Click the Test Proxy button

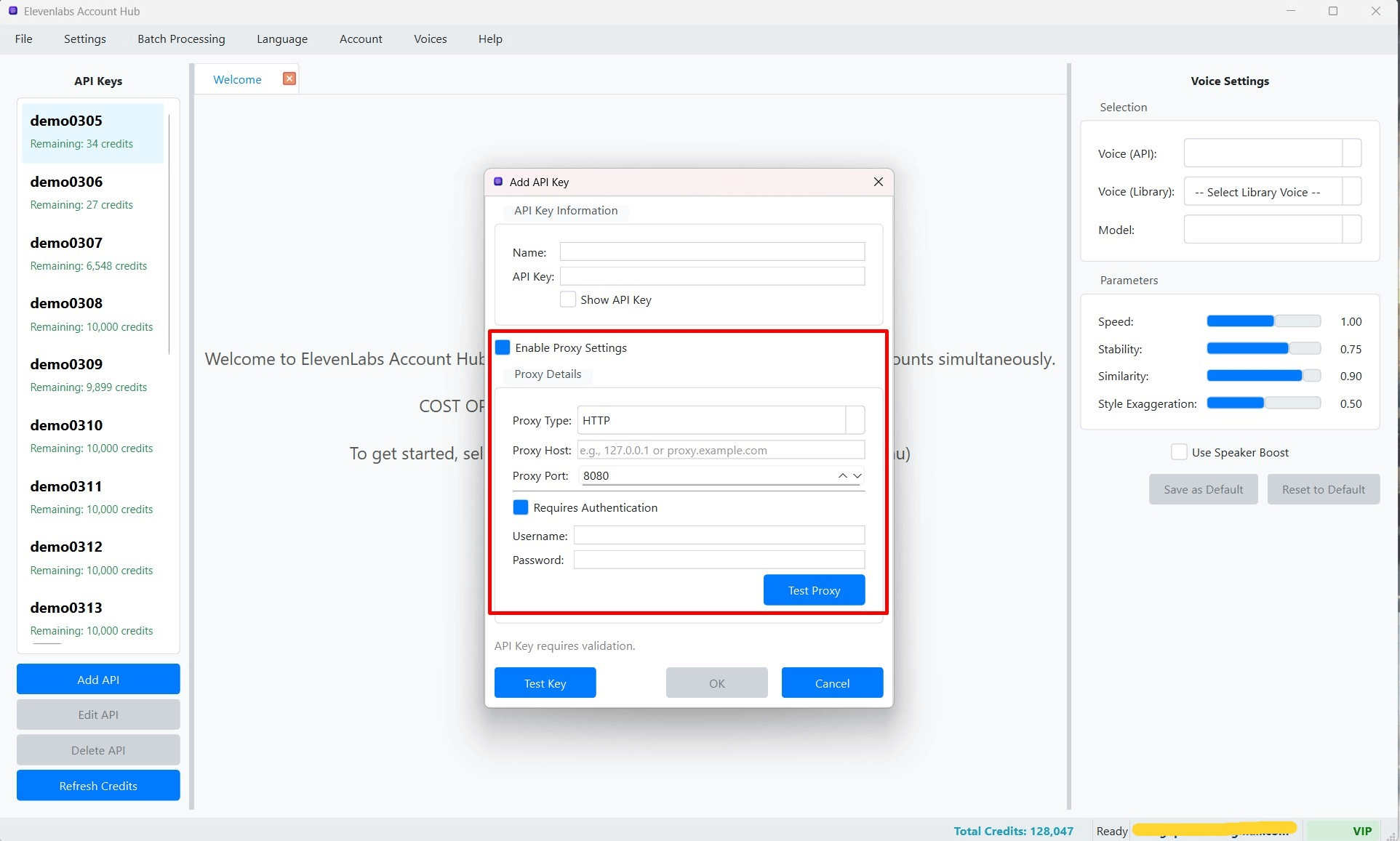pos(814,590)
